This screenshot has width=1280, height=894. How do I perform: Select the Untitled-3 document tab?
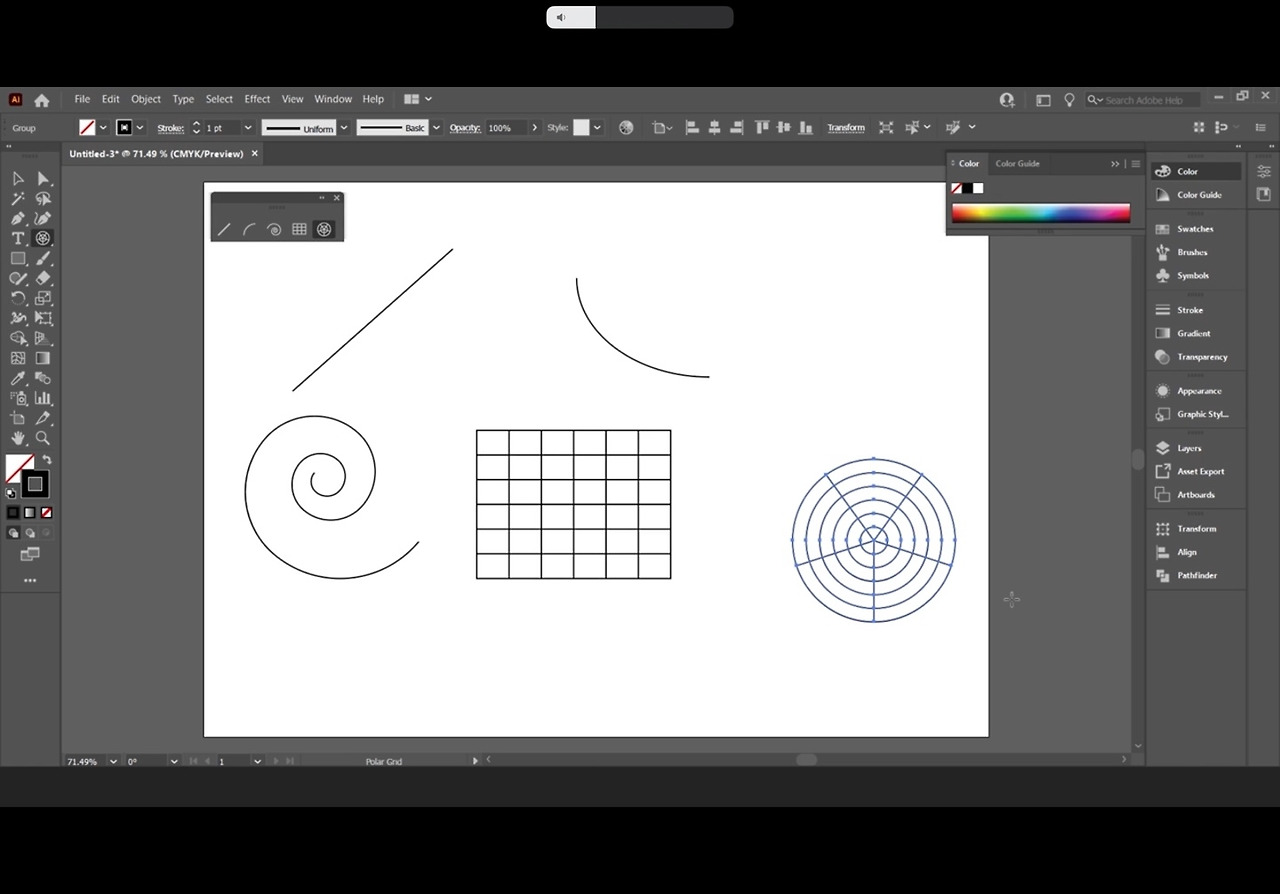click(x=156, y=154)
